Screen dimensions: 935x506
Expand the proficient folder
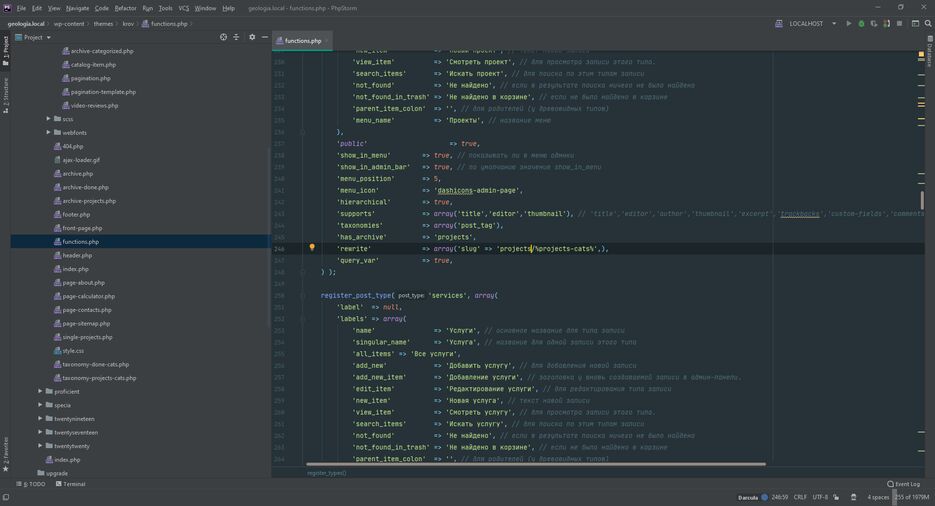click(x=40, y=392)
